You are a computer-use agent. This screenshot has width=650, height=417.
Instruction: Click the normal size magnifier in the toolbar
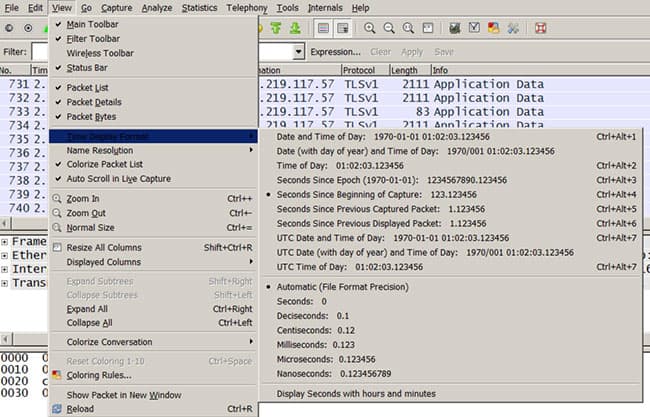coord(408,28)
